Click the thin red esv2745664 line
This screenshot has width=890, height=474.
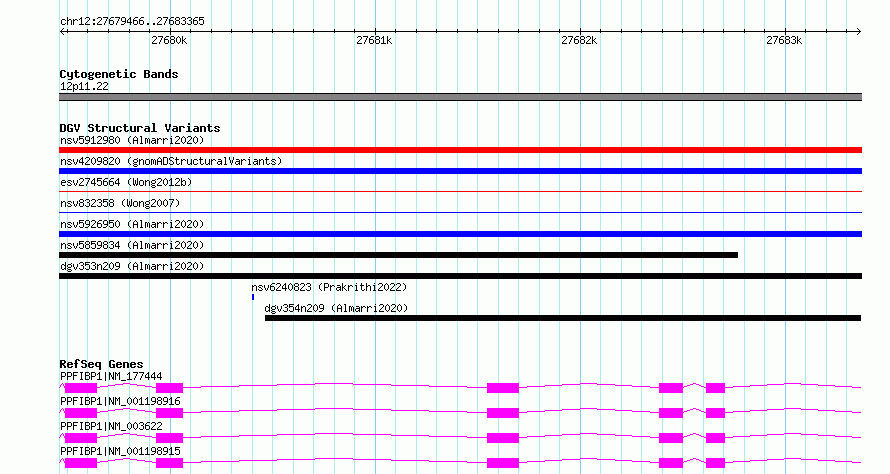tap(460, 192)
